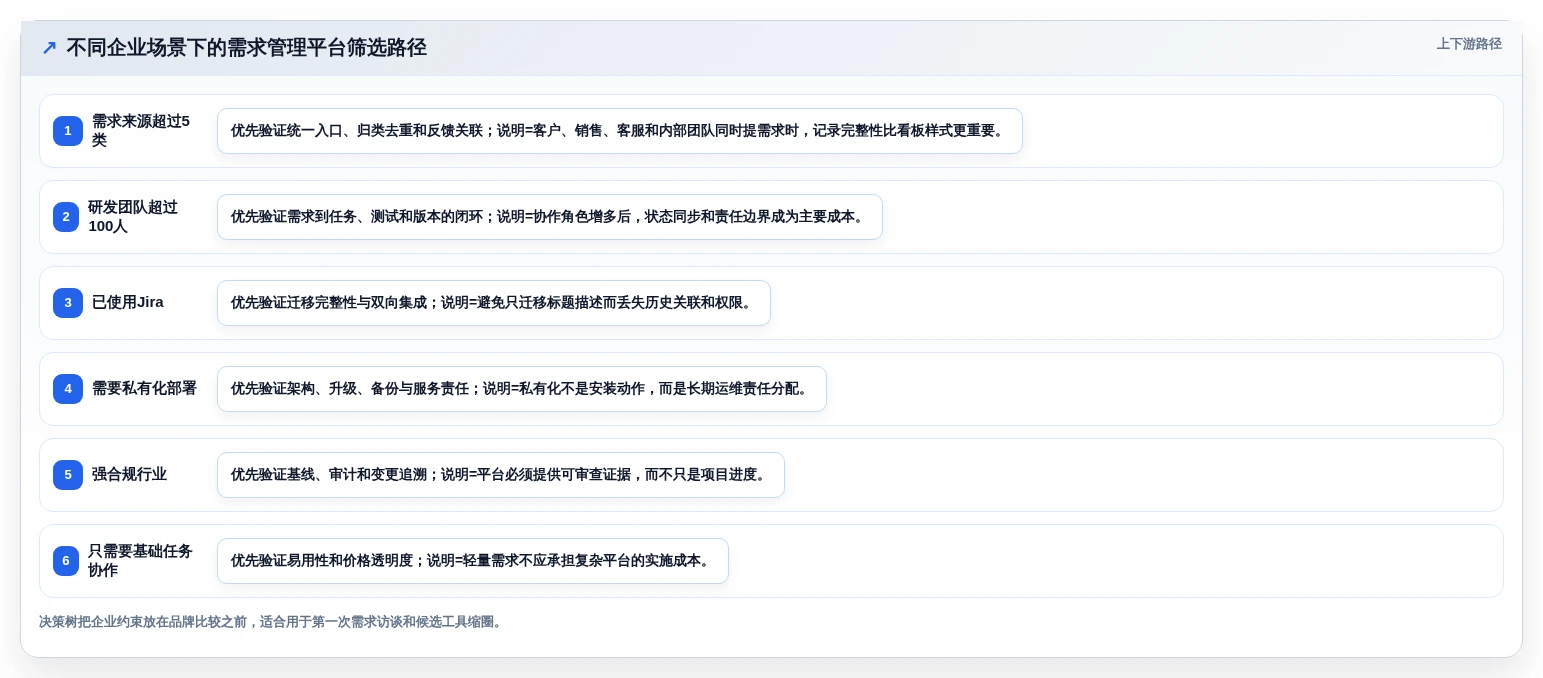The width and height of the screenshot is (1543, 678).
Task: Select the 需要私有化部署 label
Action: [x=144, y=389]
